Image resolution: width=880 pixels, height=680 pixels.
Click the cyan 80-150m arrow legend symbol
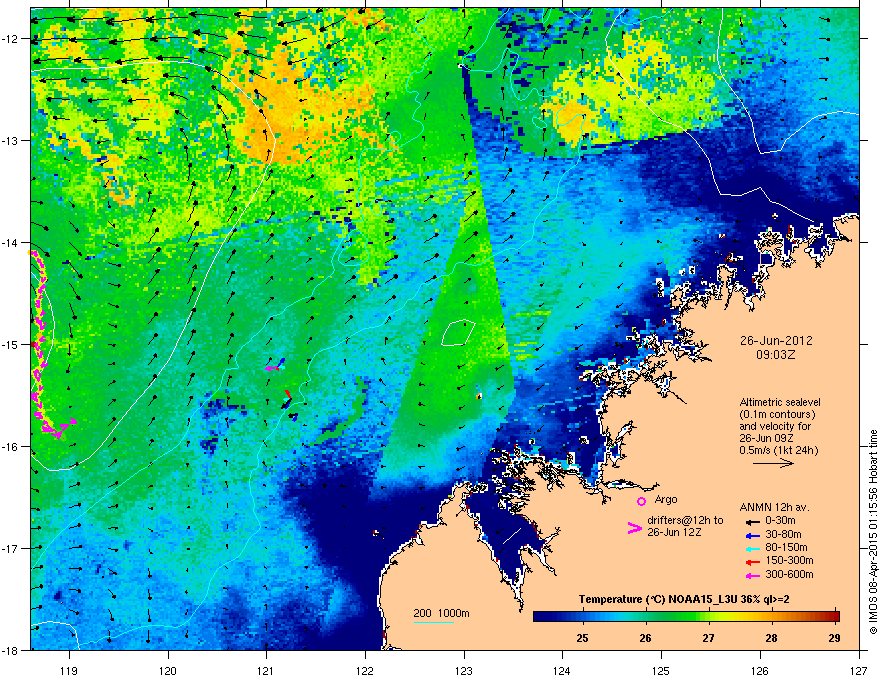[753, 548]
